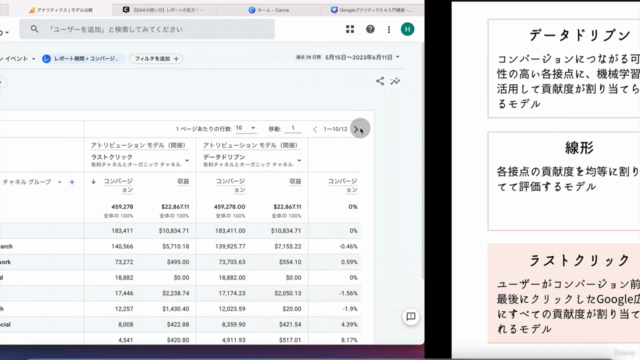
Task: Click the 線形 slide card heading
Action: 579,148
